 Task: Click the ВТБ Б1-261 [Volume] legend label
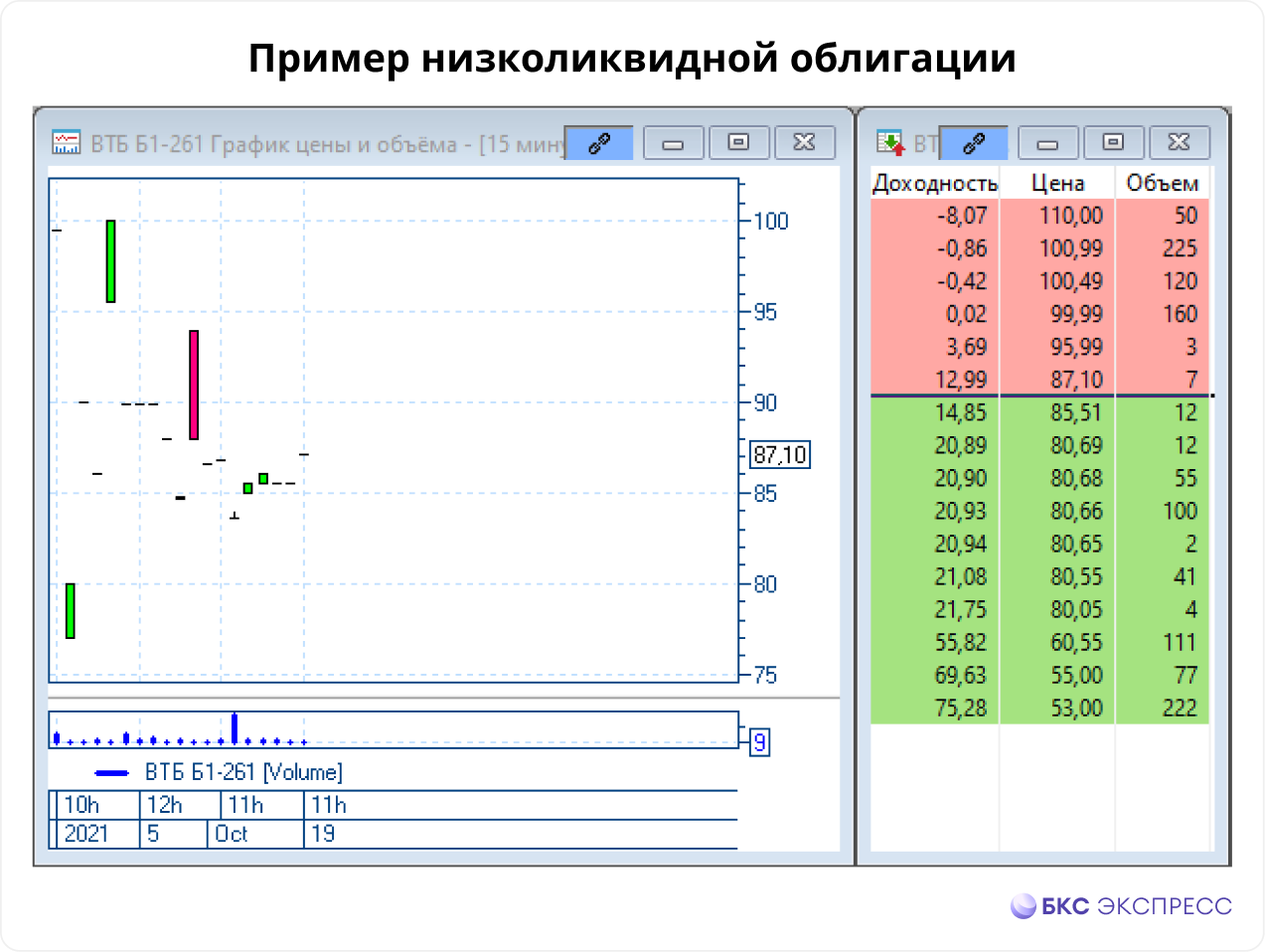(x=243, y=772)
